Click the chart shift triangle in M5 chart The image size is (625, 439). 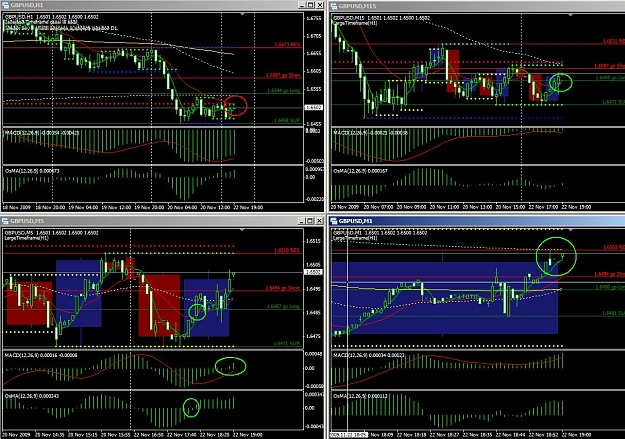coord(242,230)
